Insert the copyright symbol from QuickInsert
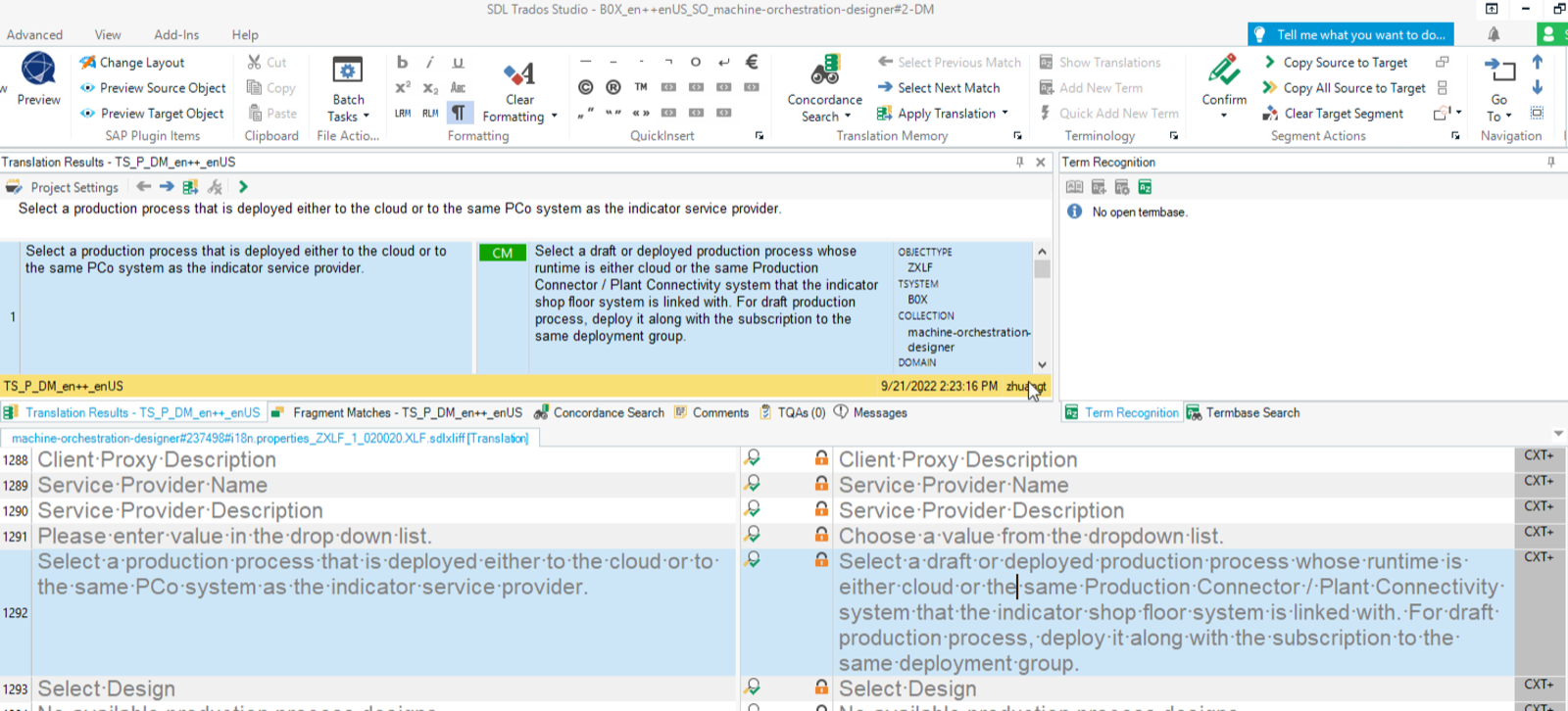 tap(586, 87)
